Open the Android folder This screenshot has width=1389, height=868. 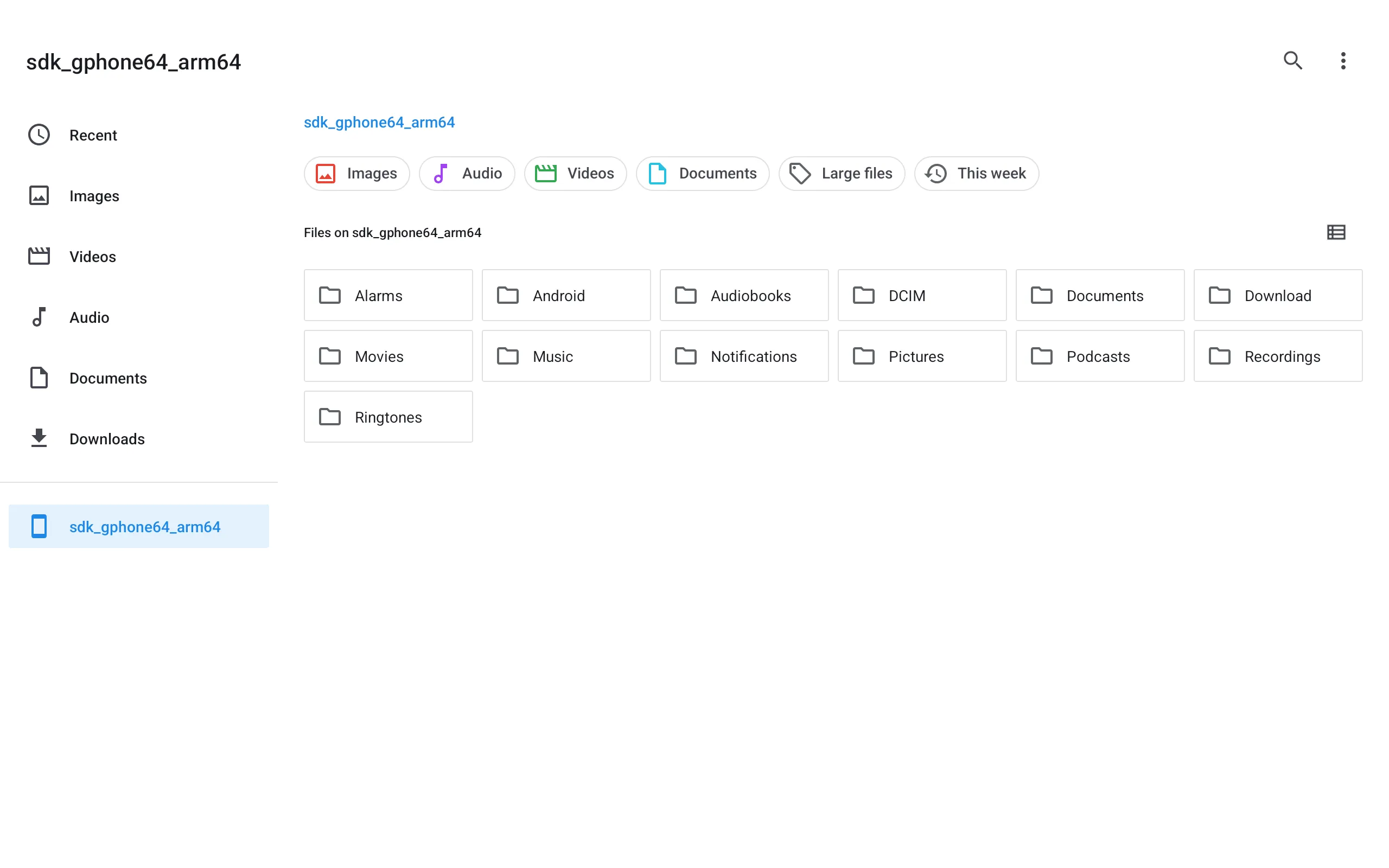(566, 295)
